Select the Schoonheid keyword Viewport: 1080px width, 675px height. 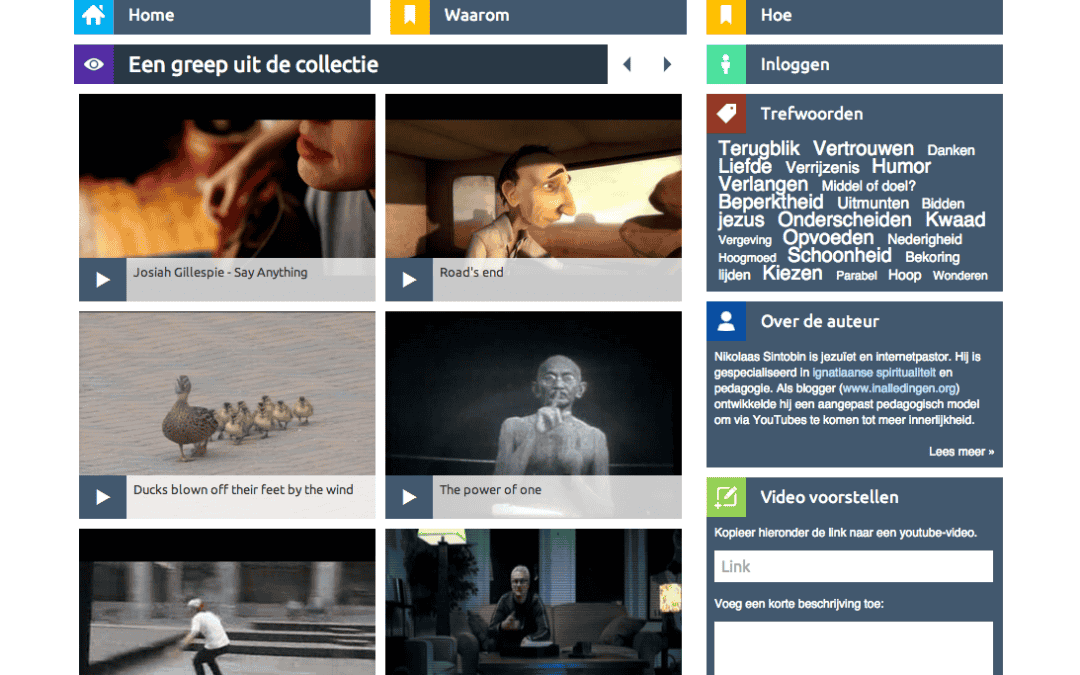(840, 256)
